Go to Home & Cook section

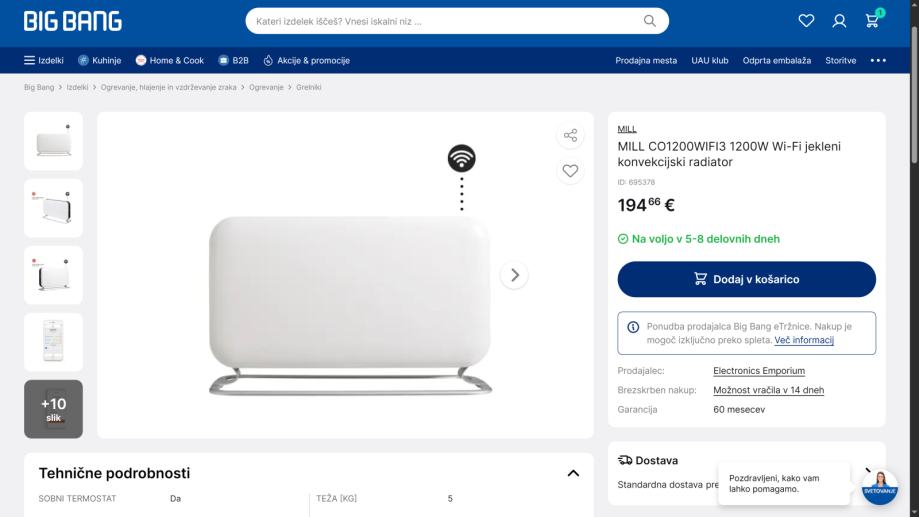(x=169, y=60)
